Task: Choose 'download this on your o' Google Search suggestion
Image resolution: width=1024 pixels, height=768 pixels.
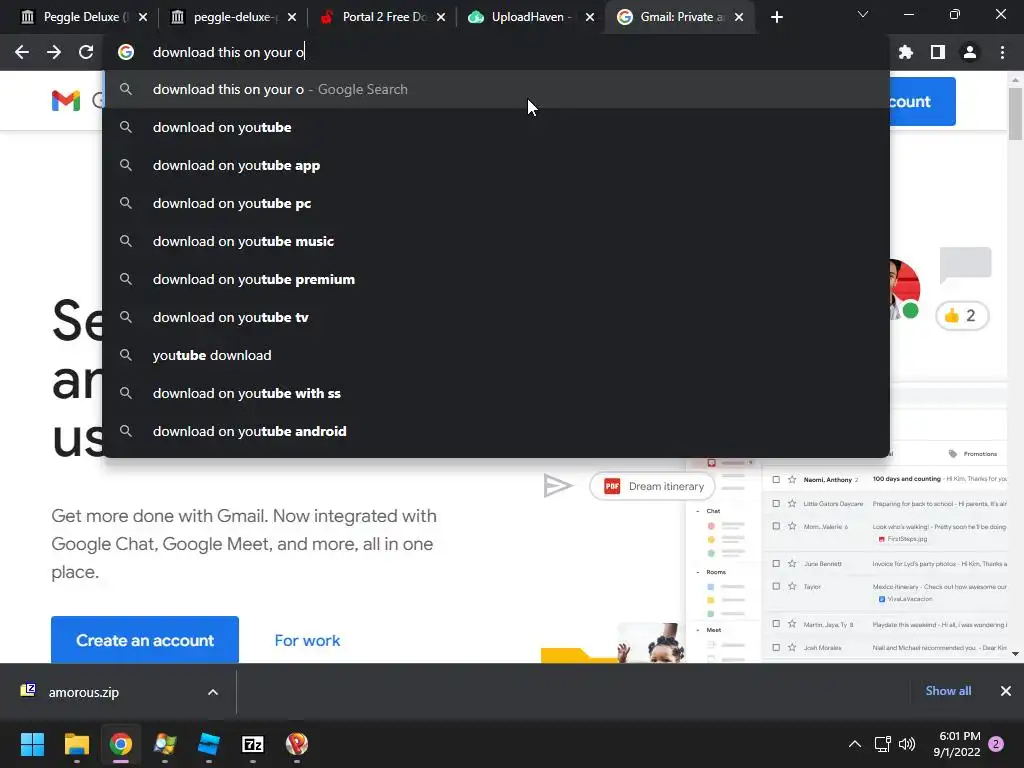Action: pyautogui.click(x=496, y=89)
